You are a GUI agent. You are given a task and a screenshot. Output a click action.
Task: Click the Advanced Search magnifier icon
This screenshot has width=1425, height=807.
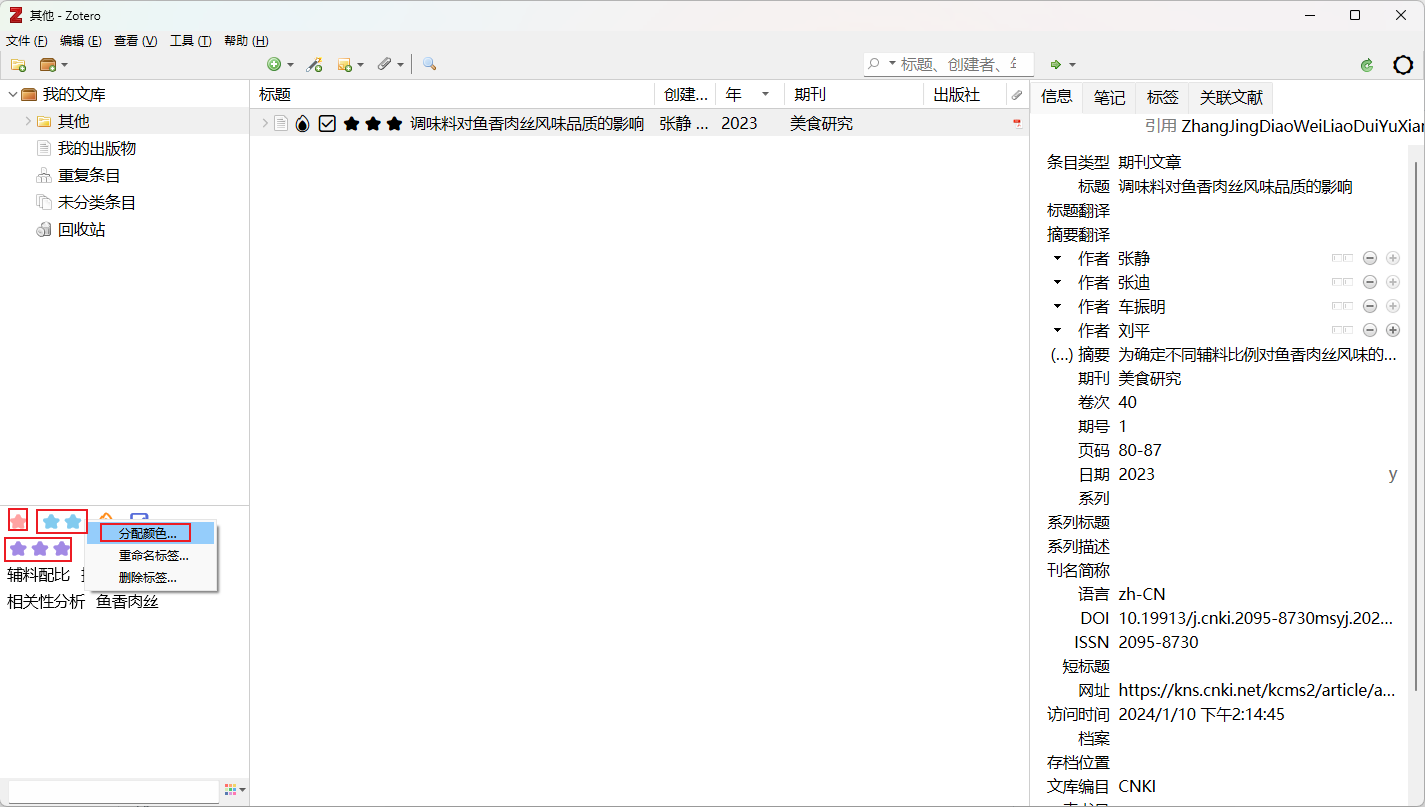point(429,65)
